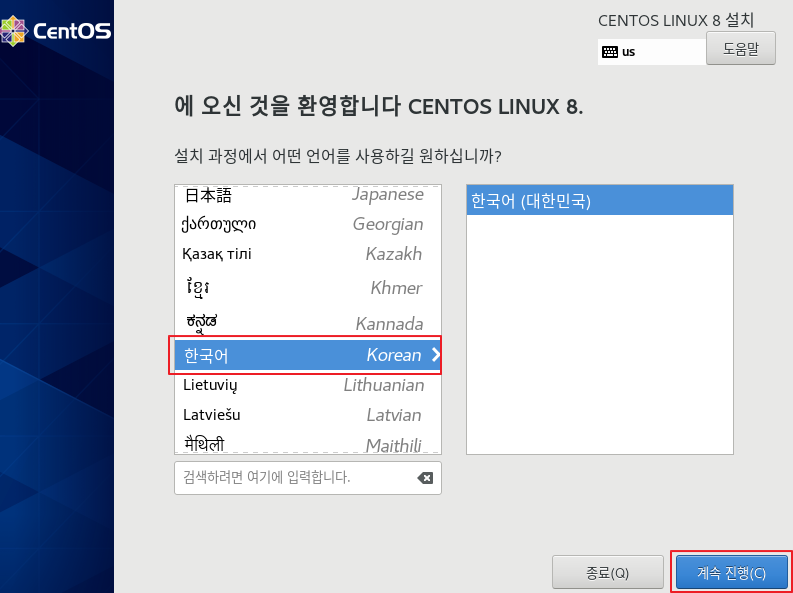
Task: Clear search field with backspace icon
Action: point(425,478)
